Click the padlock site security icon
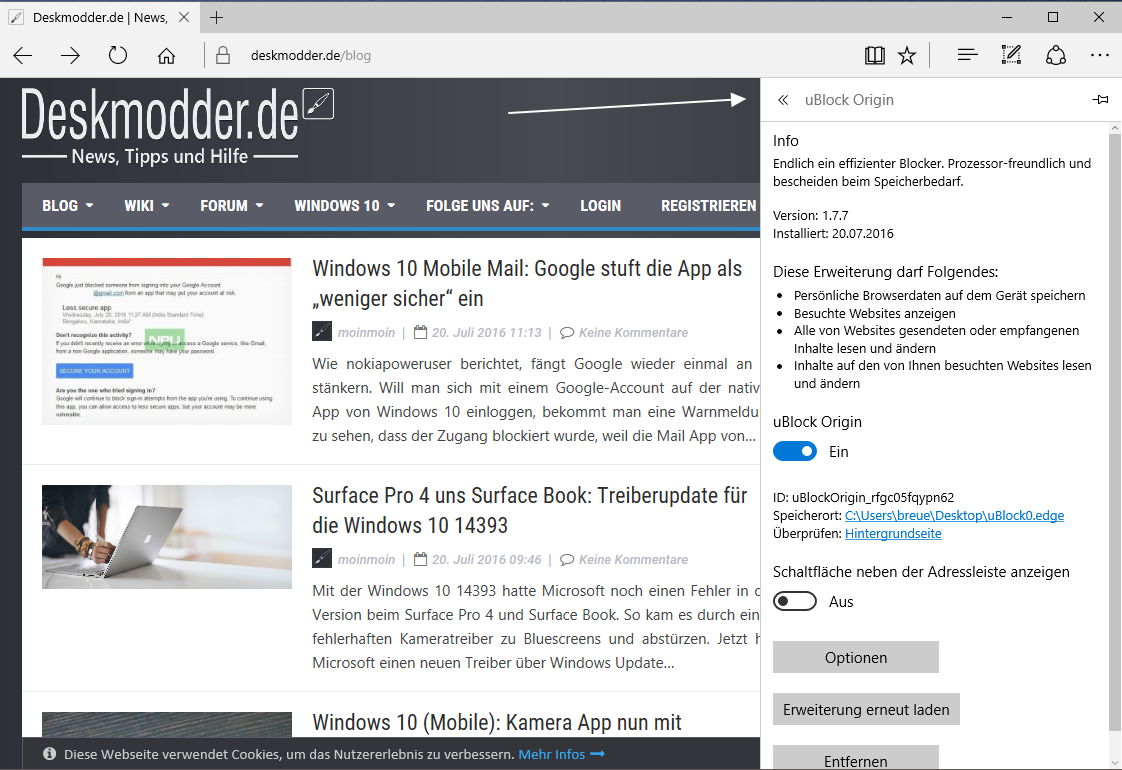The height and width of the screenshot is (770, 1122). click(x=223, y=55)
